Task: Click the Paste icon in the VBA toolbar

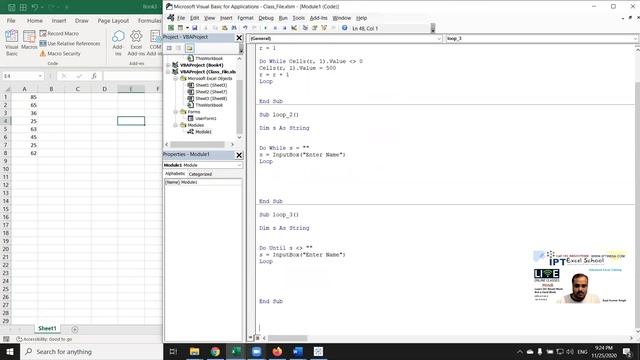Action: coord(224,28)
